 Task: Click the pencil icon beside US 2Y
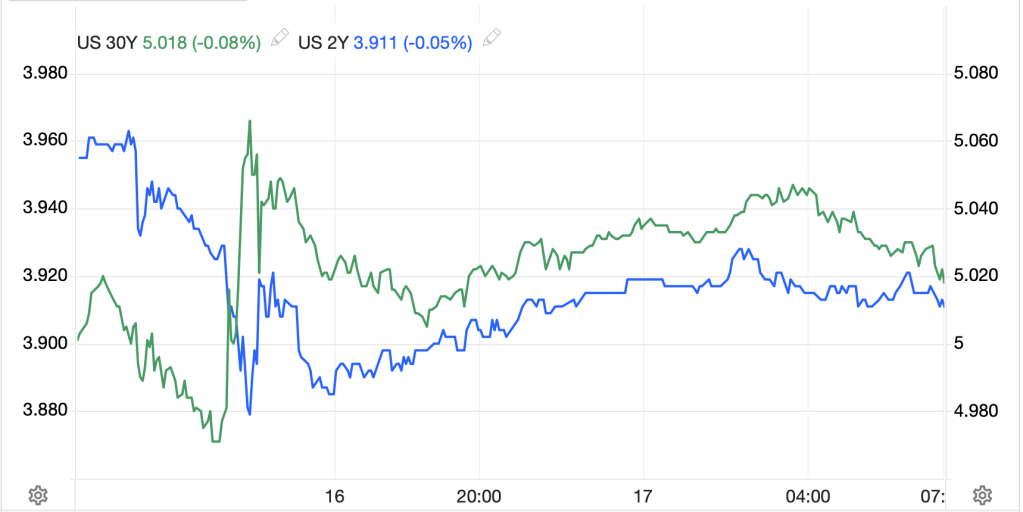pyautogui.click(x=491, y=38)
